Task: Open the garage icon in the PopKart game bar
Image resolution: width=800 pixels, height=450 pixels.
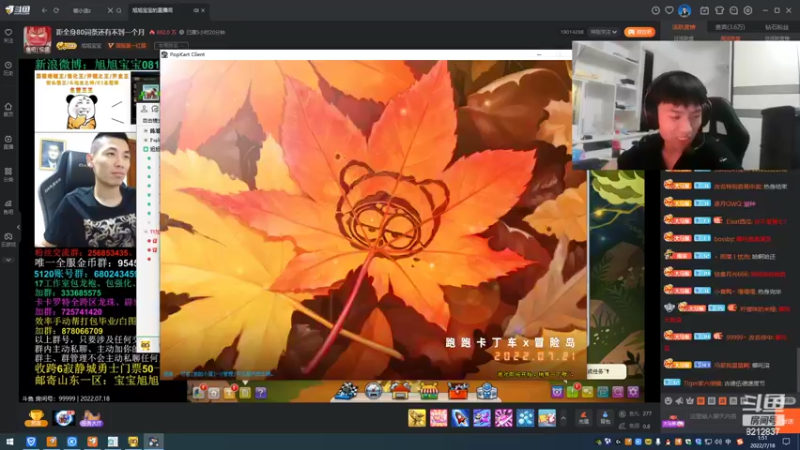Action: [401, 391]
